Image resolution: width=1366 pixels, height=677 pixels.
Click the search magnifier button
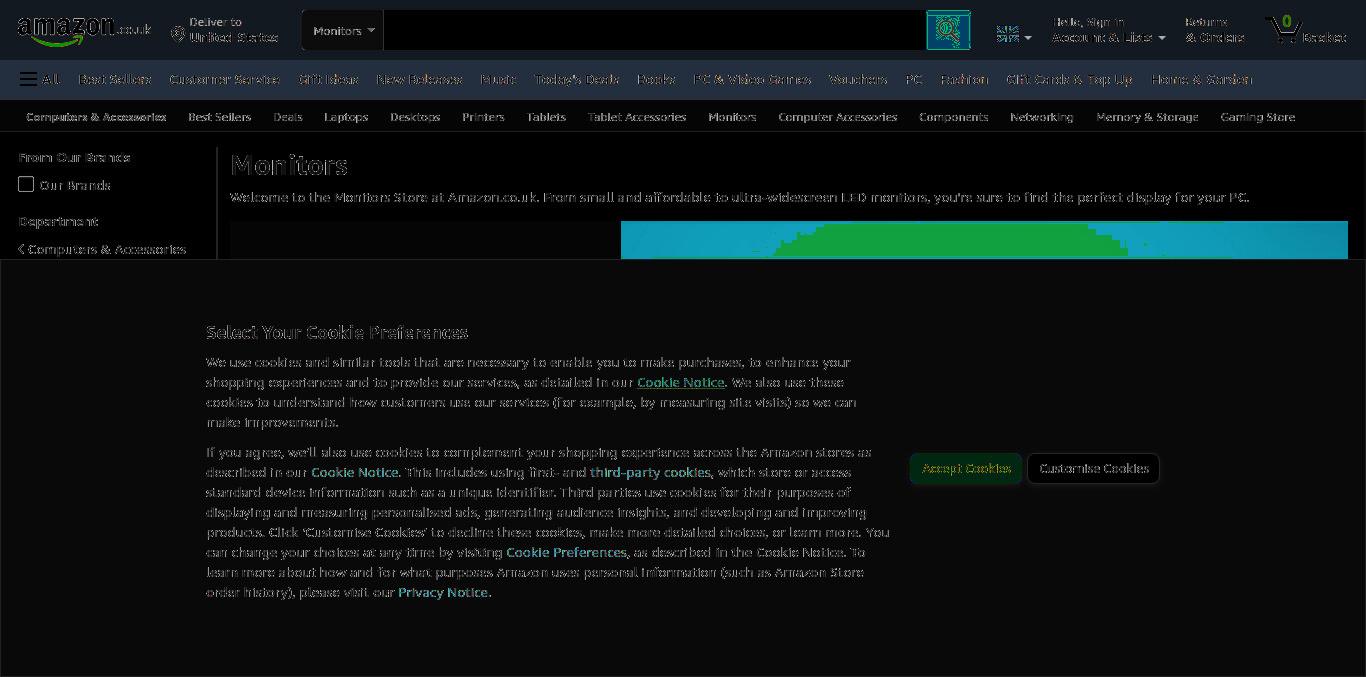point(948,30)
